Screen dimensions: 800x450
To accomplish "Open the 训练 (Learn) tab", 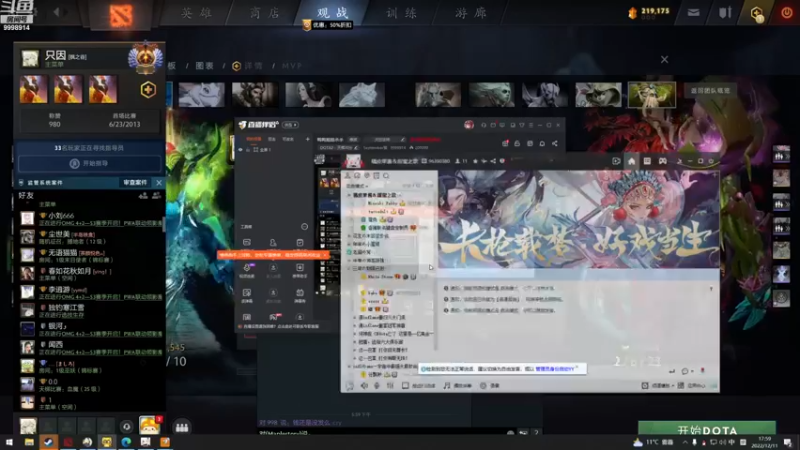I will click(x=401, y=13).
